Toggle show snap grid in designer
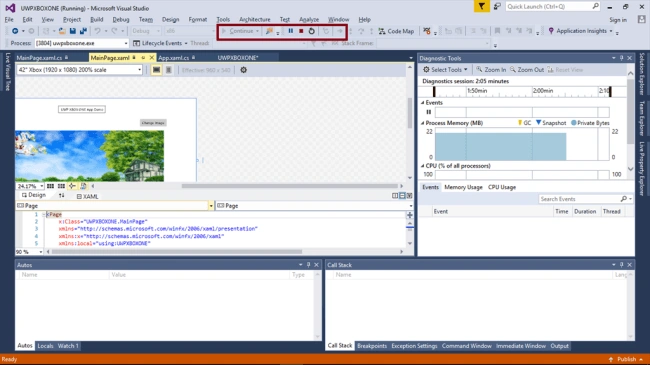Screen dimensions: 650x365 (51, 186)
